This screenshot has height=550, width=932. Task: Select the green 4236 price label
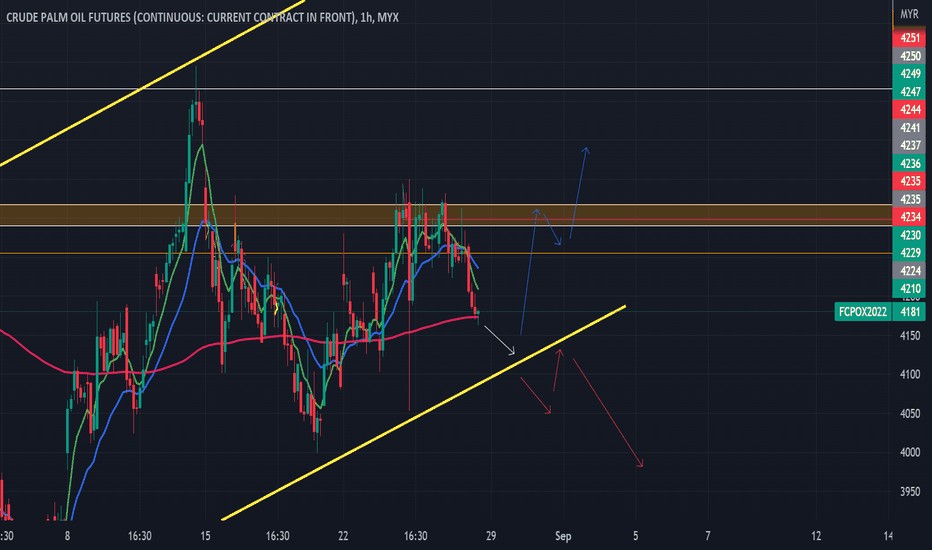click(x=909, y=163)
